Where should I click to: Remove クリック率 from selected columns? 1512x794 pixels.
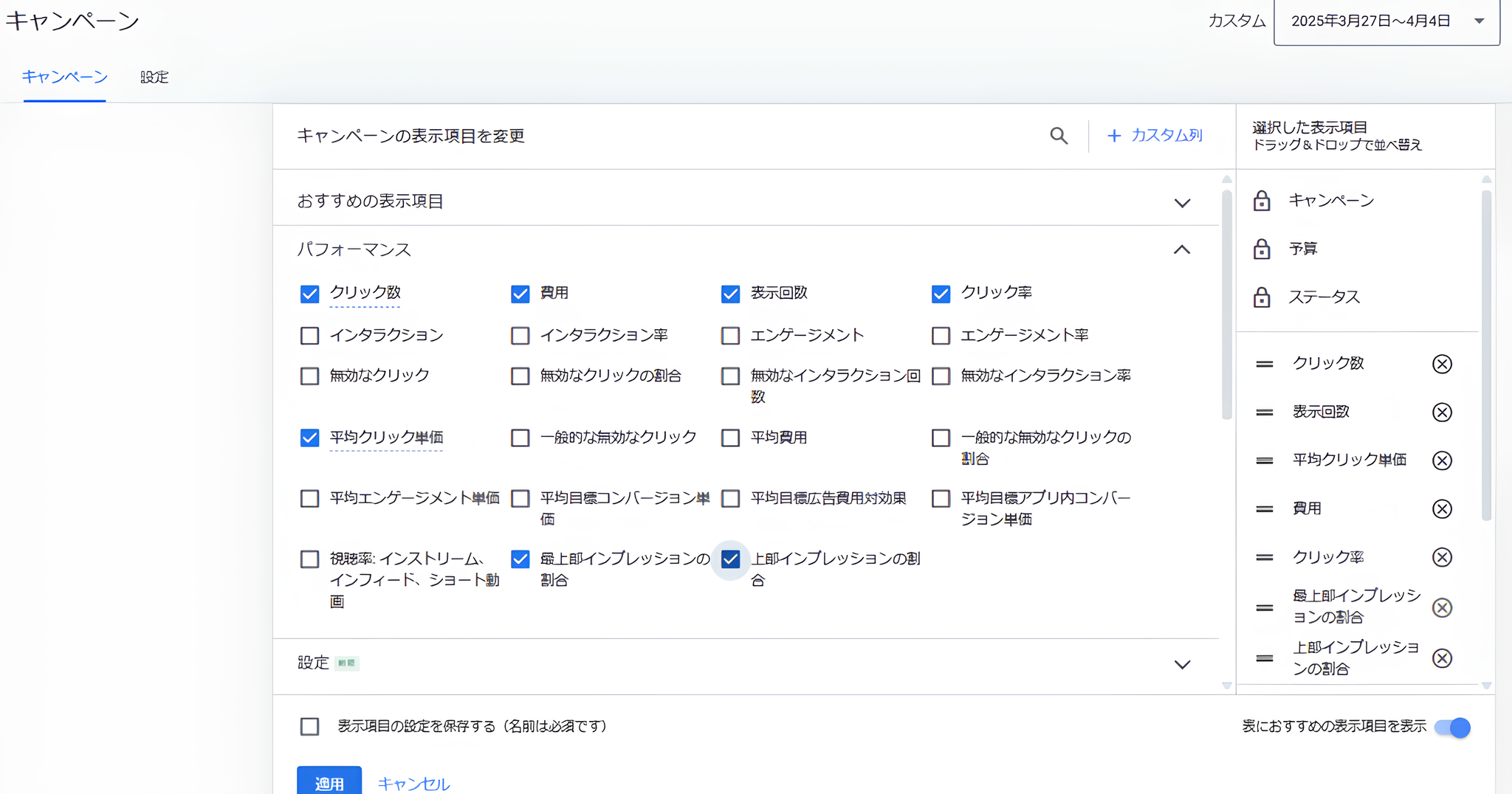[1442, 557]
